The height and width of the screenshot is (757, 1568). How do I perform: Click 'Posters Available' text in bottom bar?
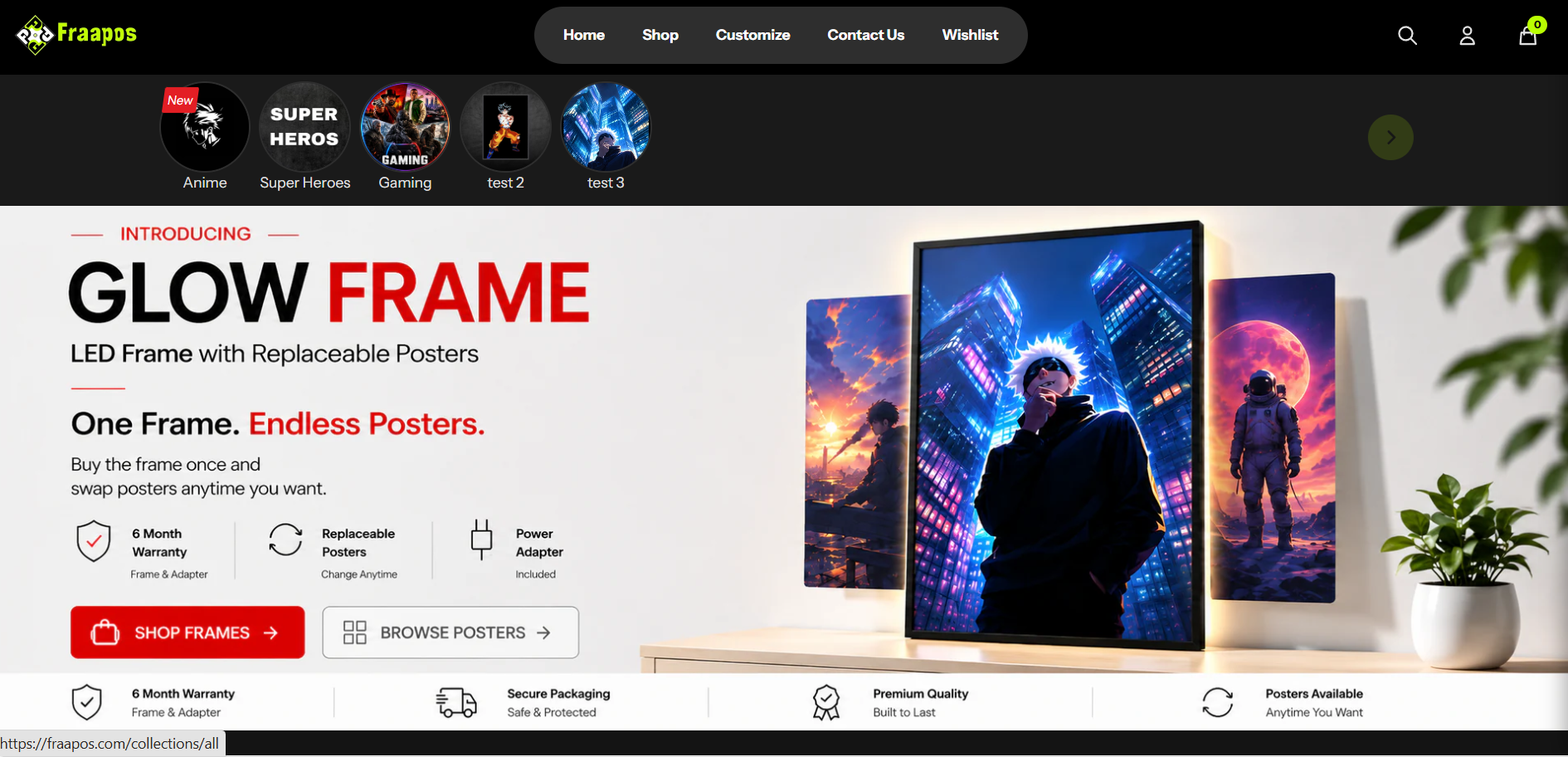click(1314, 694)
